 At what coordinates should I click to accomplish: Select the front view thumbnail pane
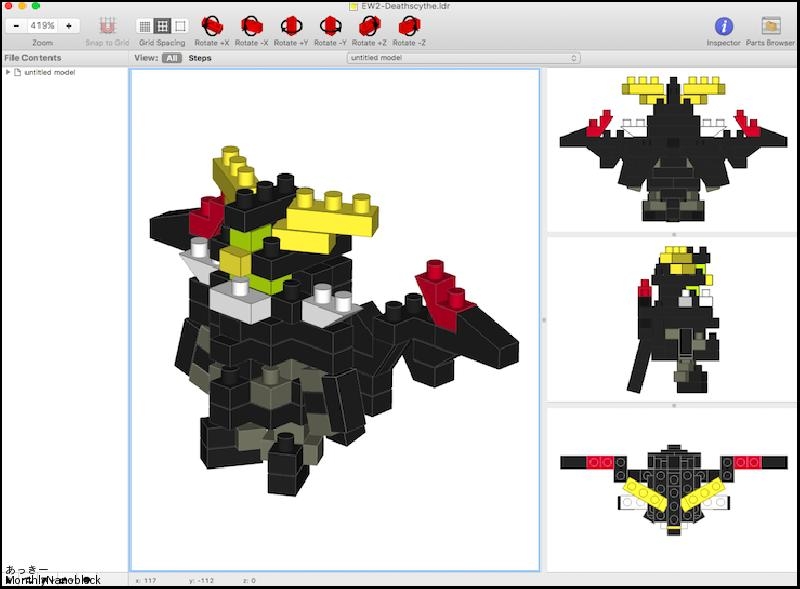coord(673,150)
